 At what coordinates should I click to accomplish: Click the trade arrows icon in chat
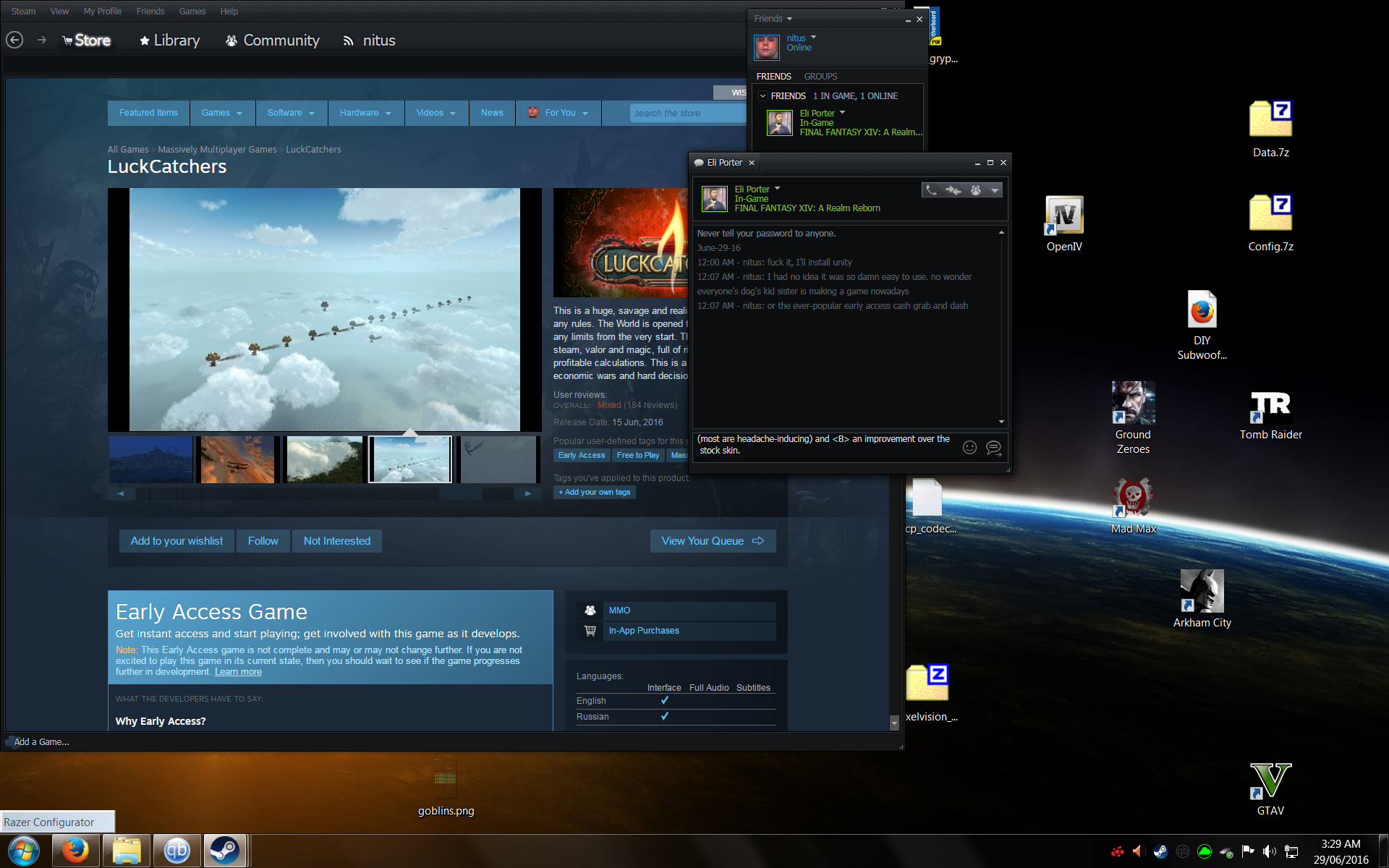tap(953, 190)
